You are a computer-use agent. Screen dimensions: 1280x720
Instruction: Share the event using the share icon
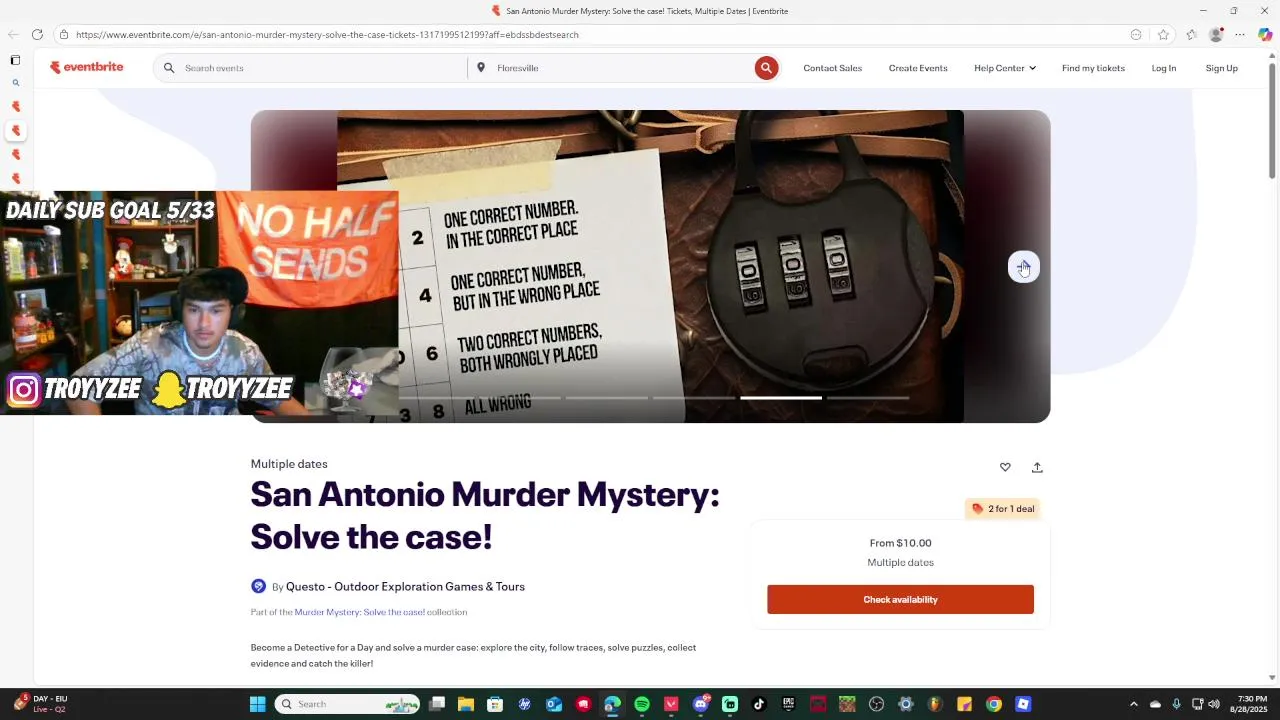(x=1037, y=467)
